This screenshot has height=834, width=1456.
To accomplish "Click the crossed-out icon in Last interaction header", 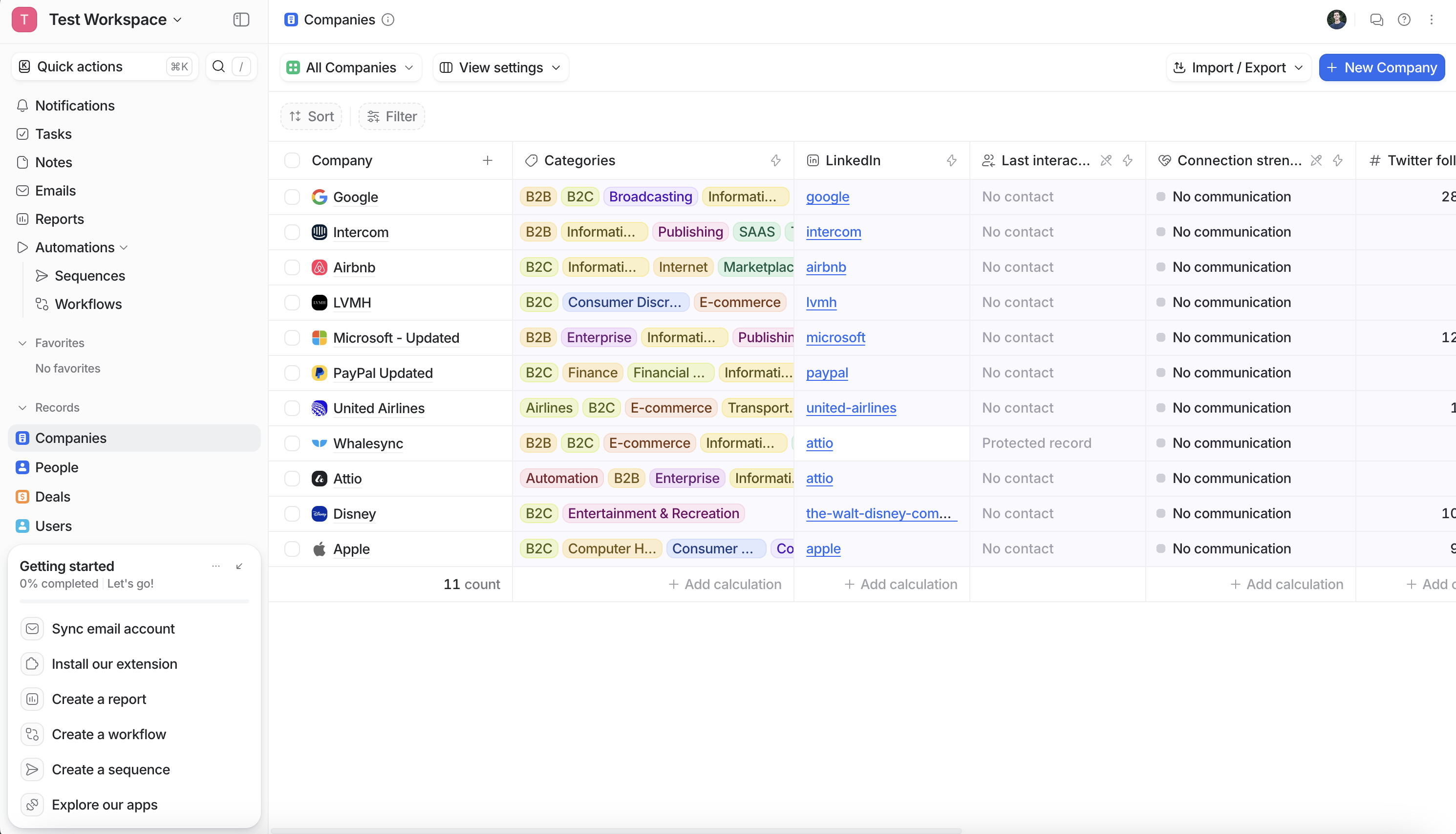I will [x=1106, y=160].
